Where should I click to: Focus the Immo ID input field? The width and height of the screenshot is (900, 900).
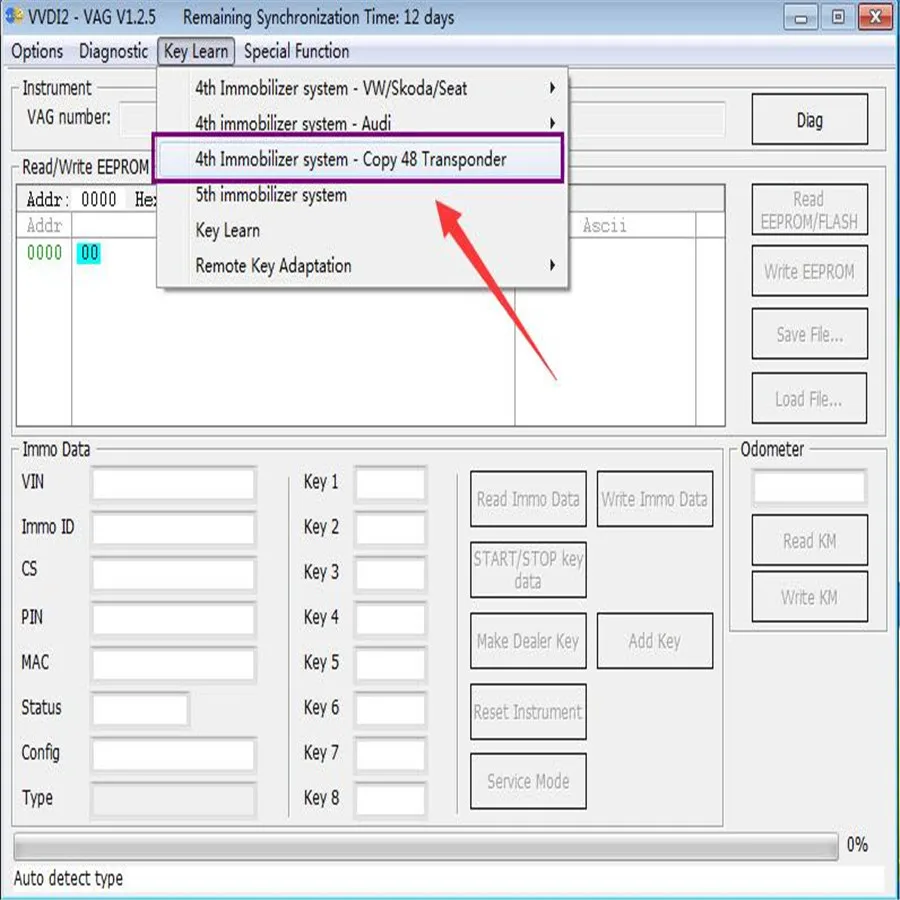173,529
